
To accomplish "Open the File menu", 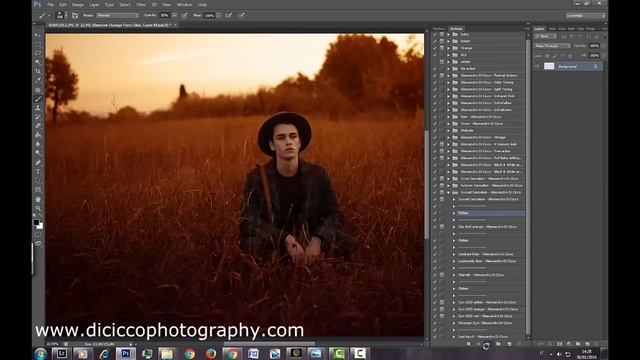I will pos(50,4).
